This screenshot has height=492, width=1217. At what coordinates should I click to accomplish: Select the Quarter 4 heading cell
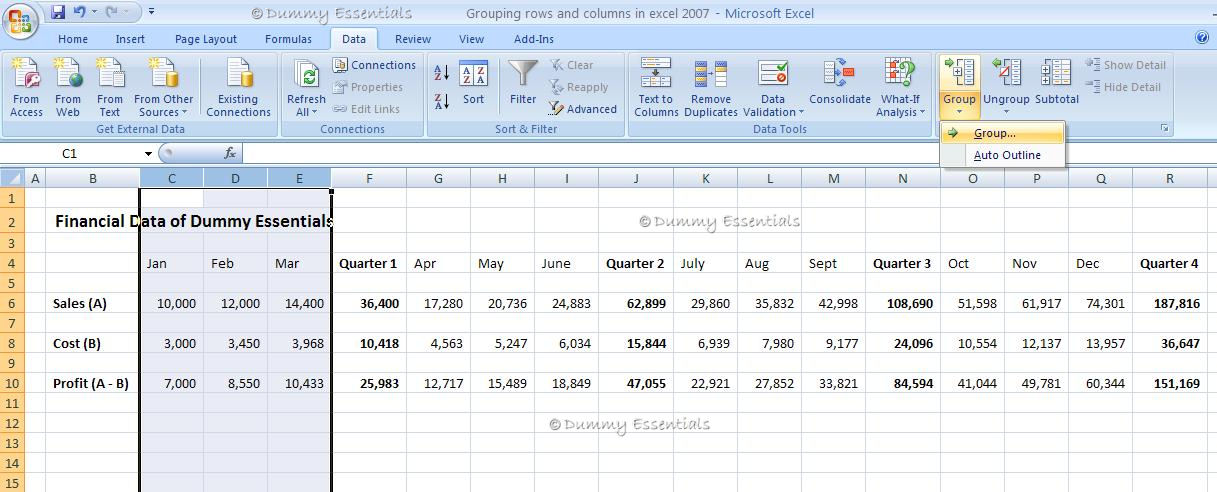(1170, 263)
